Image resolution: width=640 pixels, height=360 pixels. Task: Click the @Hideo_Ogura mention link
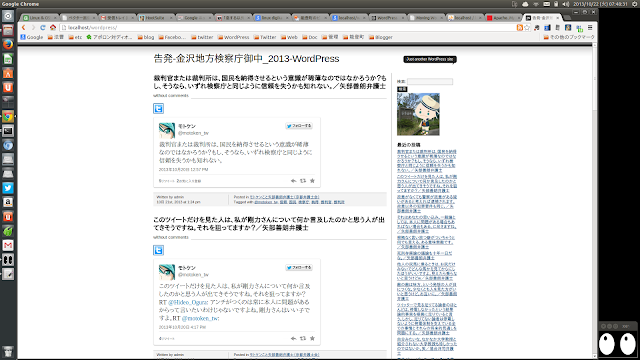pos(187,302)
